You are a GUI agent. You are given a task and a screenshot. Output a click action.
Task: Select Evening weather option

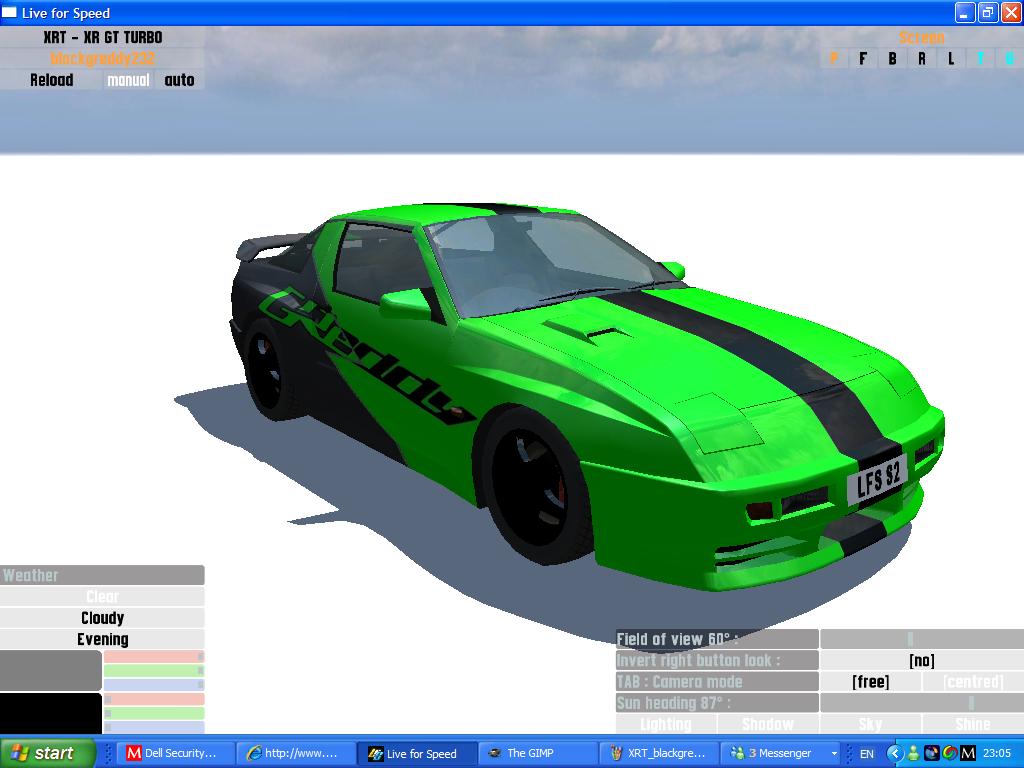pyautogui.click(x=102, y=639)
